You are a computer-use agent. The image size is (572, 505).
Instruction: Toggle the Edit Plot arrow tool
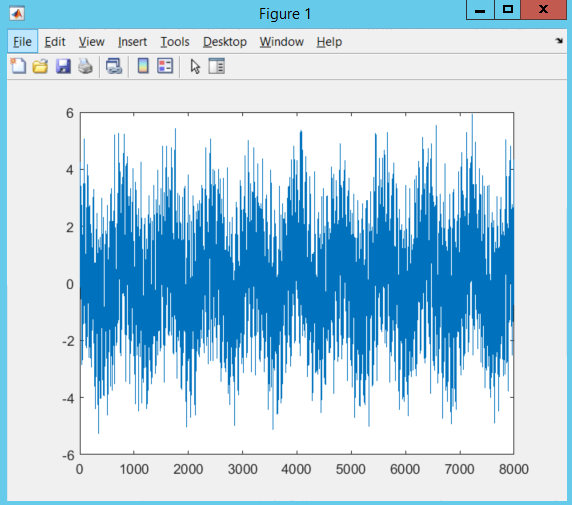click(195, 66)
